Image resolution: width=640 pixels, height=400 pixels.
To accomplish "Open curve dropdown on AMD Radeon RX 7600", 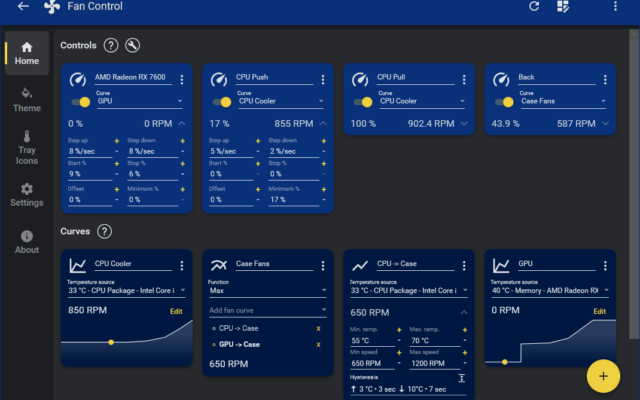I will (x=139, y=101).
